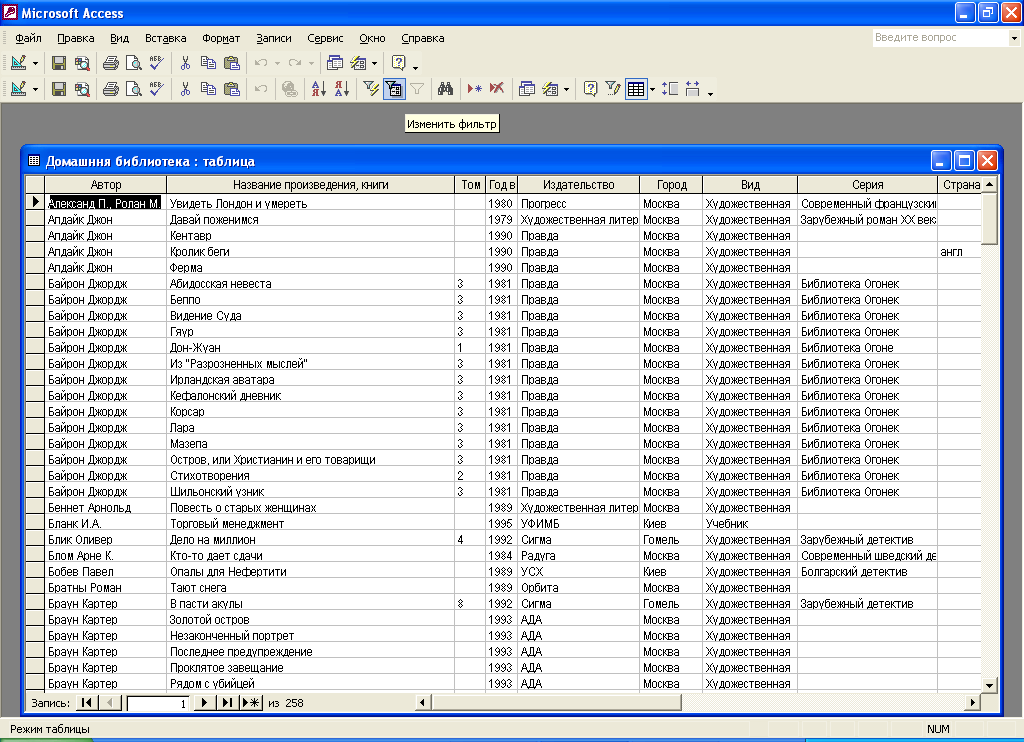This screenshot has width=1024, height=742.
Task: Sort records descending (Я-А down arrow)
Action: (x=342, y=89)
